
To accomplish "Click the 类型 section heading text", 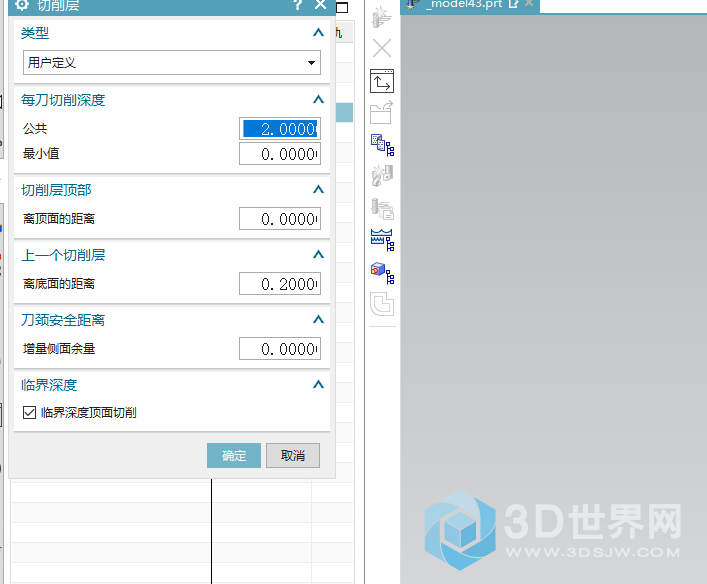I will pyautogui.click(x=35, y=33).
